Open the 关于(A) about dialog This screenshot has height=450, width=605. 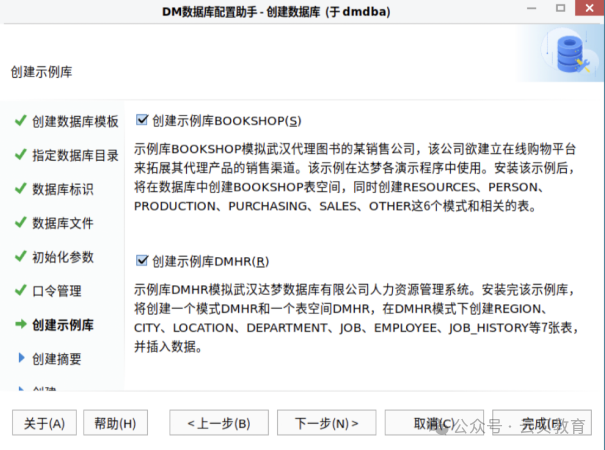[44, 423]
